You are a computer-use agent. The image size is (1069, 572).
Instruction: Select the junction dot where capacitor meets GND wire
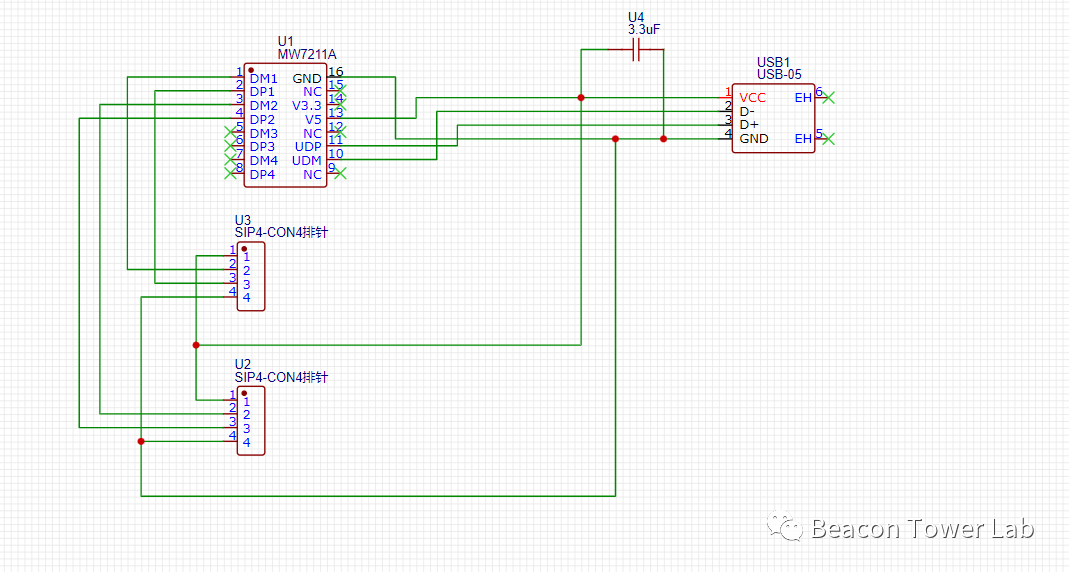click(x=663, y=139)
